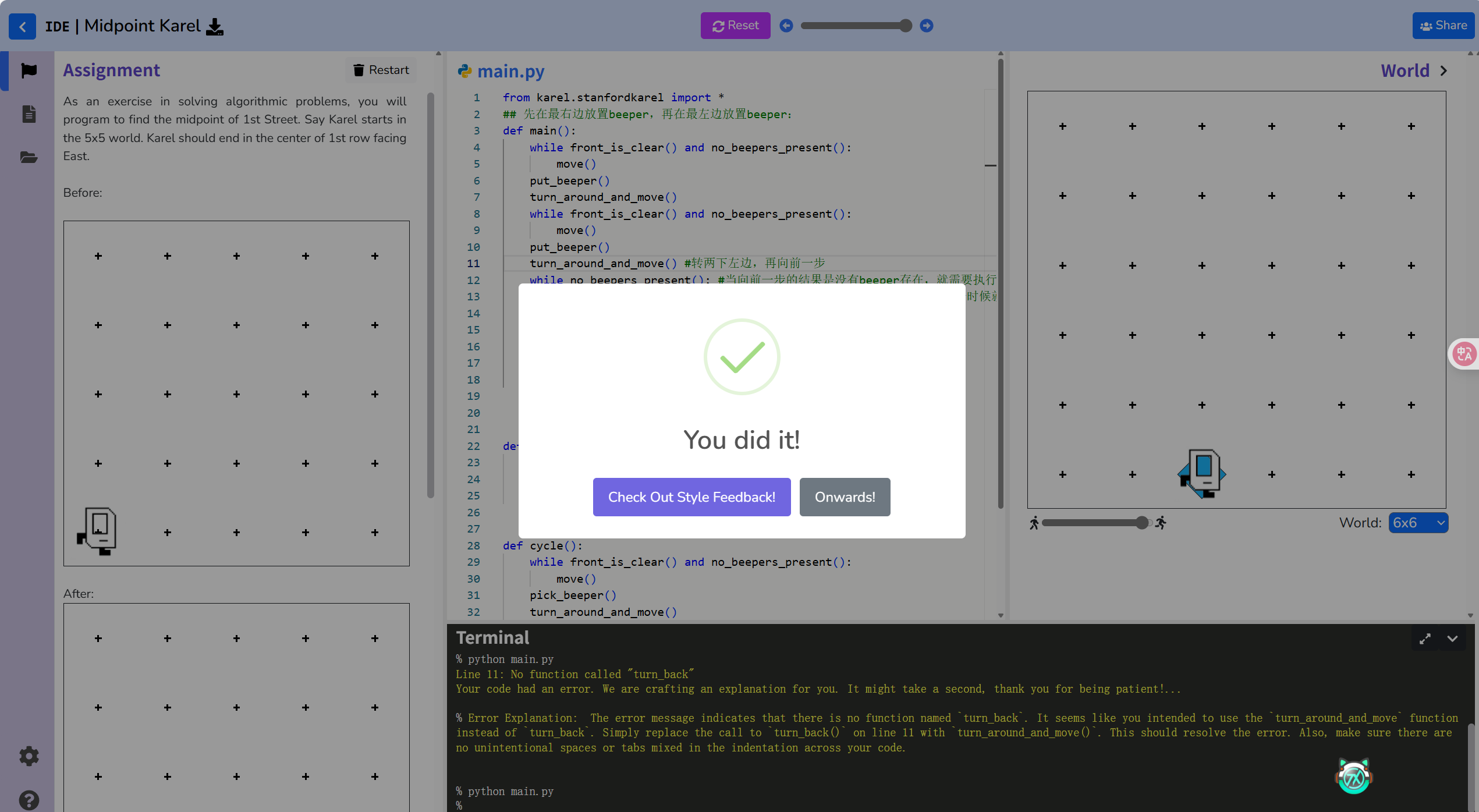Image resolution: width=1479 pixels, height=812 pixels.
Task: Open the folder files sidebar icon
Action: click(x=29, y=157)
